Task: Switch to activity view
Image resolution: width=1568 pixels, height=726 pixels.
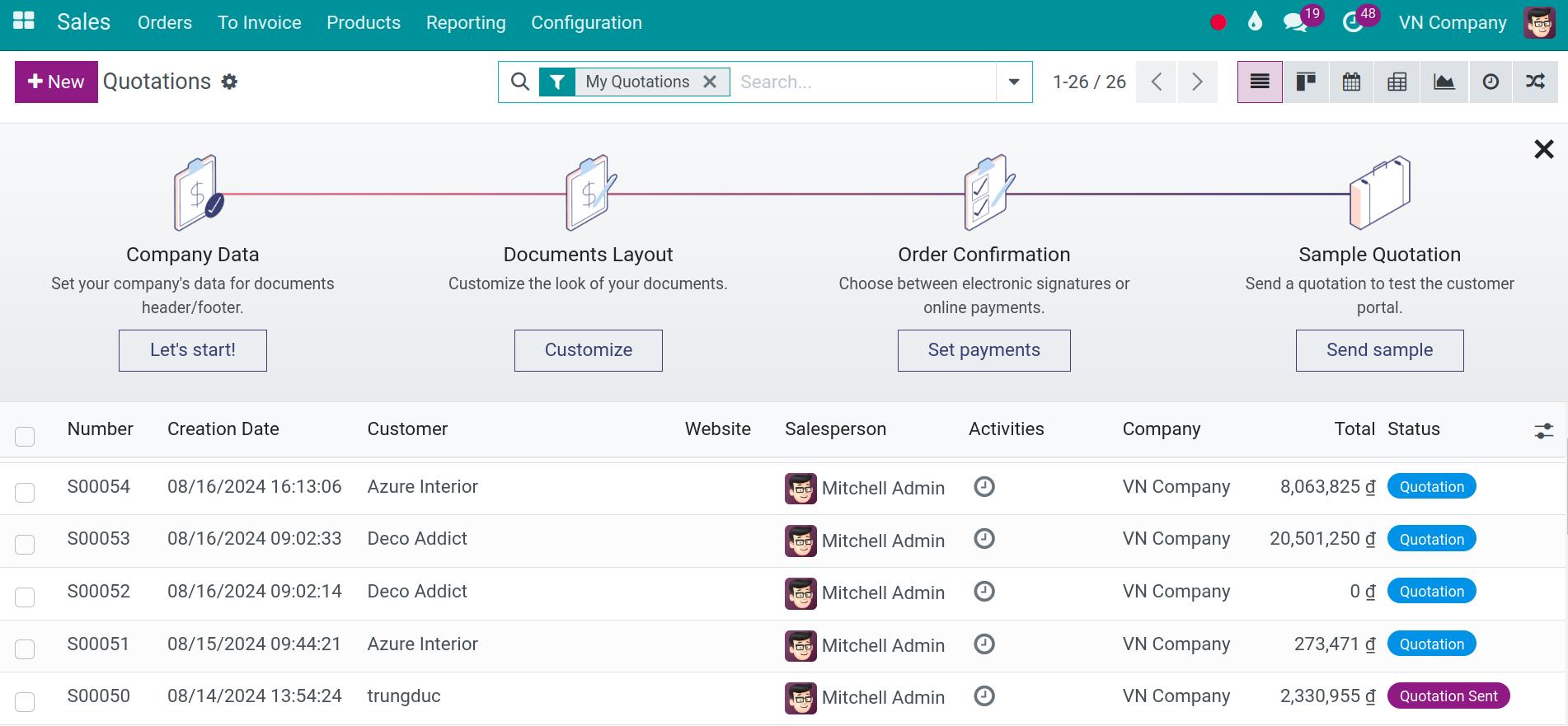Action: (x=1491, y=82)
